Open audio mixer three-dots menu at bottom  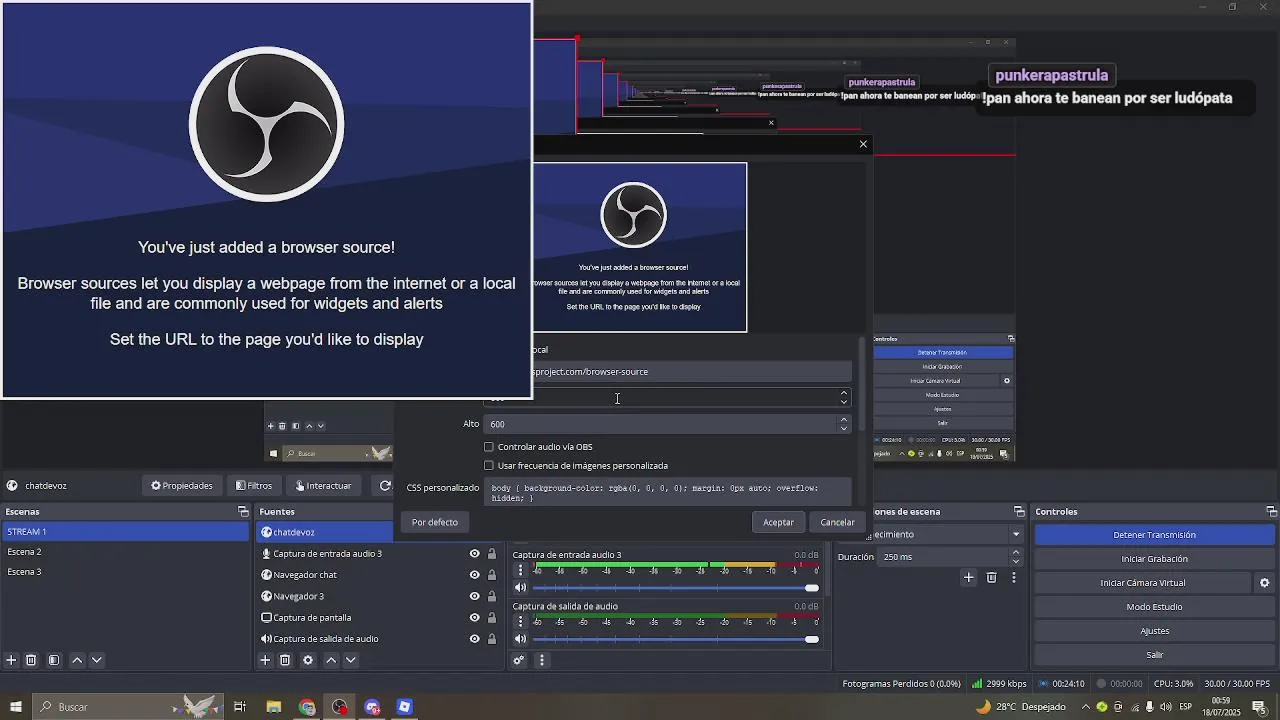(x=542, y=660)
